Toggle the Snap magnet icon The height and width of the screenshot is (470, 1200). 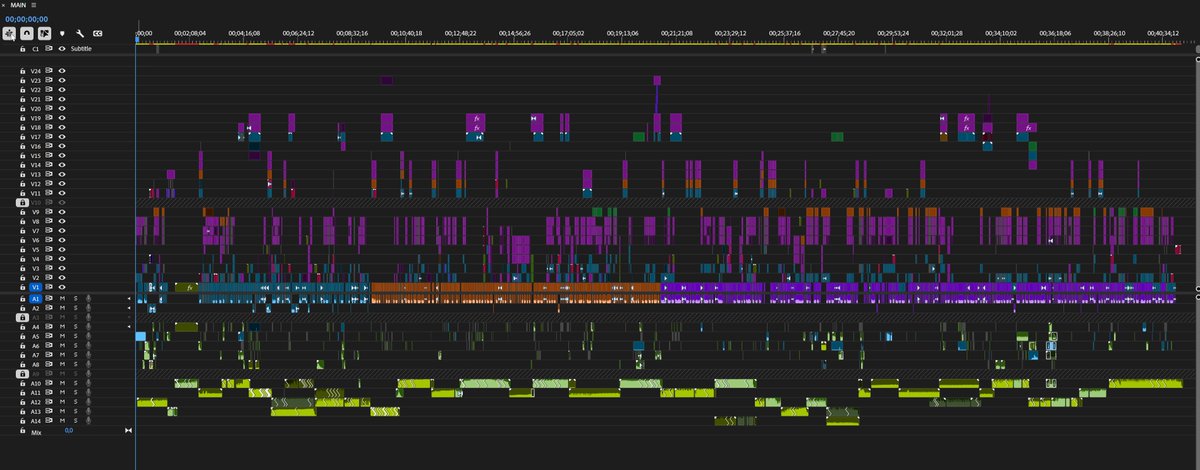(x=26, y=33)
